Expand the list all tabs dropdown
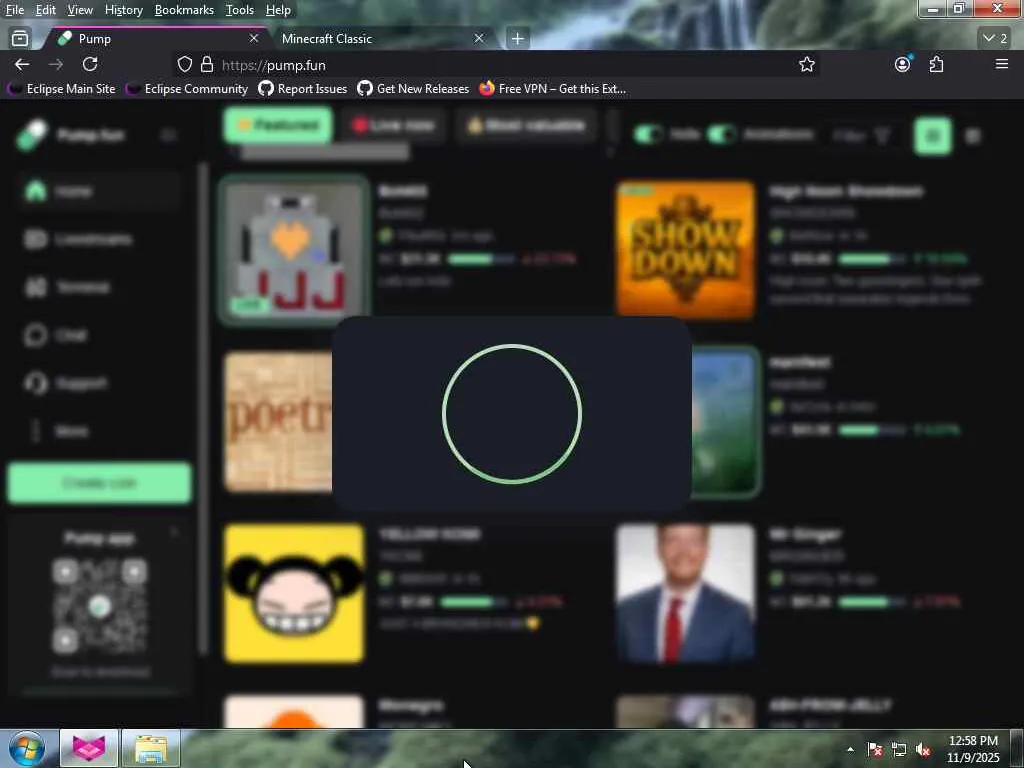 point(996,39)
